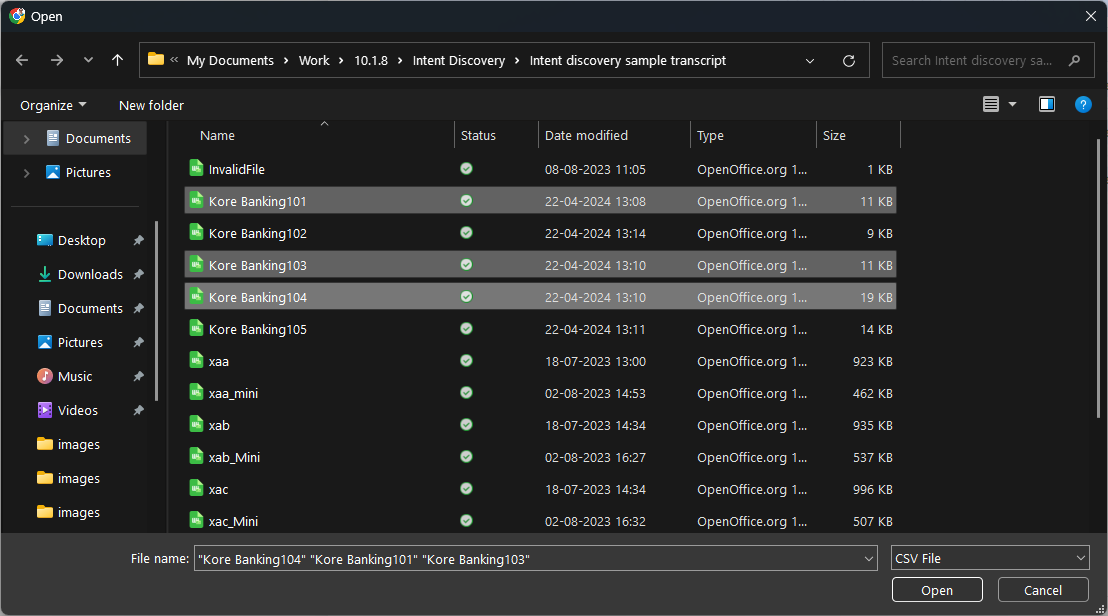Click the Open button
The image size is (1108, 616).
click(x=937, y=590)
